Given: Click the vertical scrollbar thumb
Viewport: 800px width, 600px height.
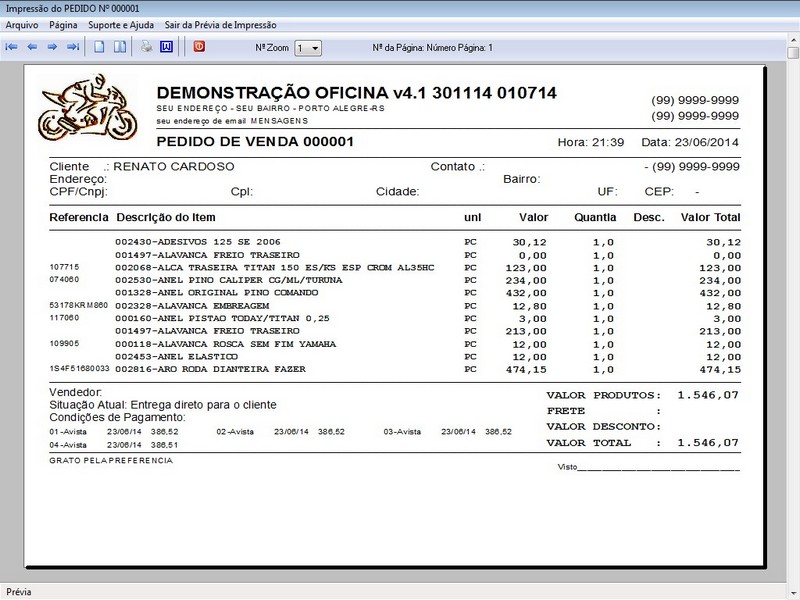Looking at the screenshot, I should tap(792, 53).
